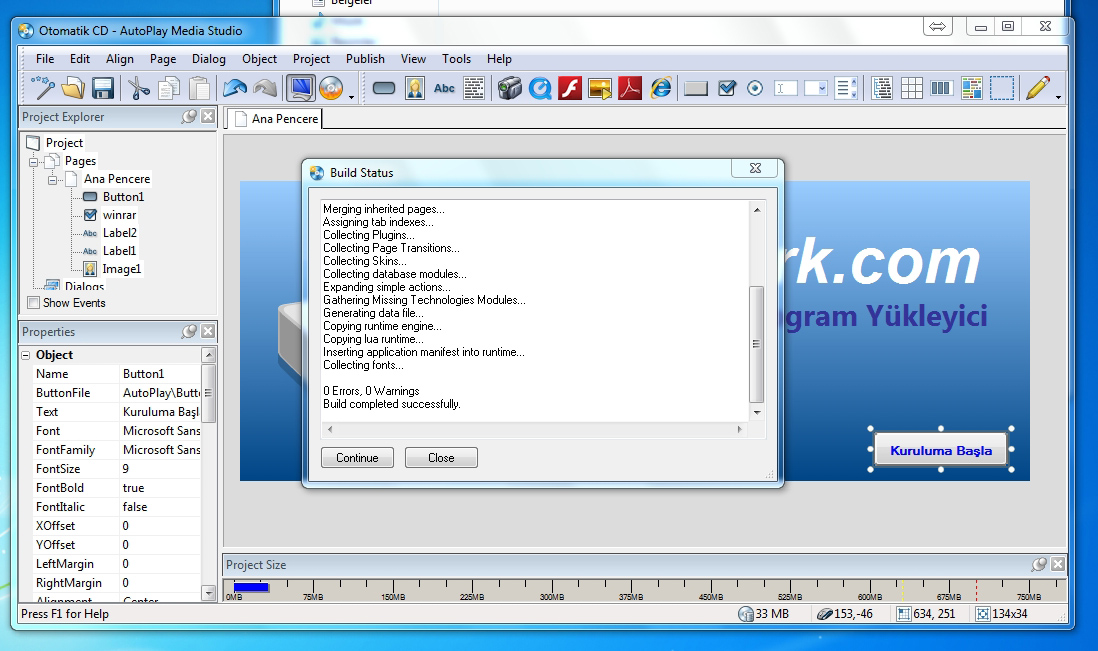Click Properties panel scroll down arrow

tap(208, 593)
